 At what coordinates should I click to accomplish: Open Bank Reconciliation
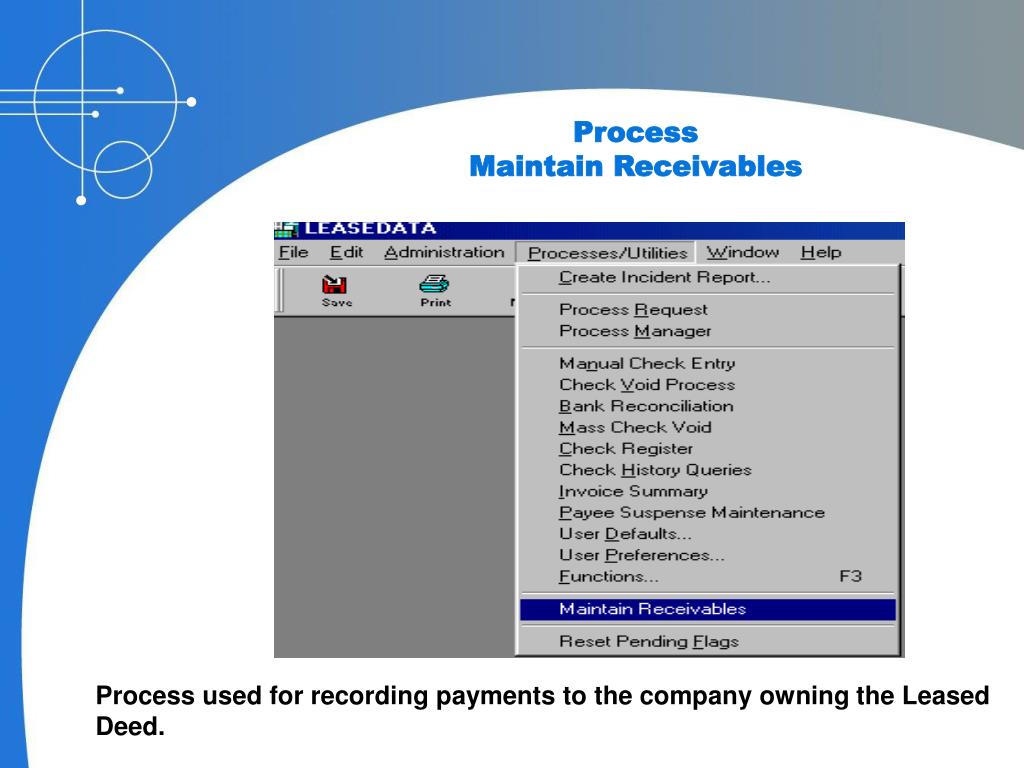pyautogui.click(x=708, y=406)
